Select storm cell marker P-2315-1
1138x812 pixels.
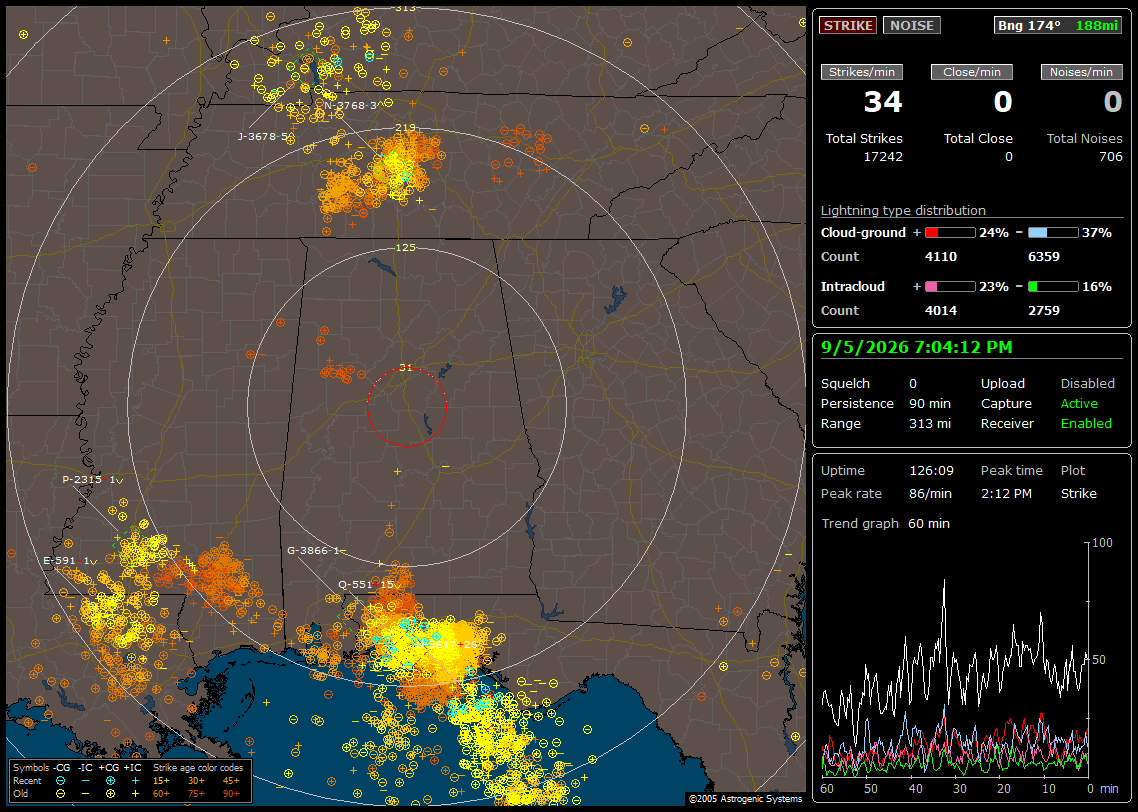(x=92, y=480)
